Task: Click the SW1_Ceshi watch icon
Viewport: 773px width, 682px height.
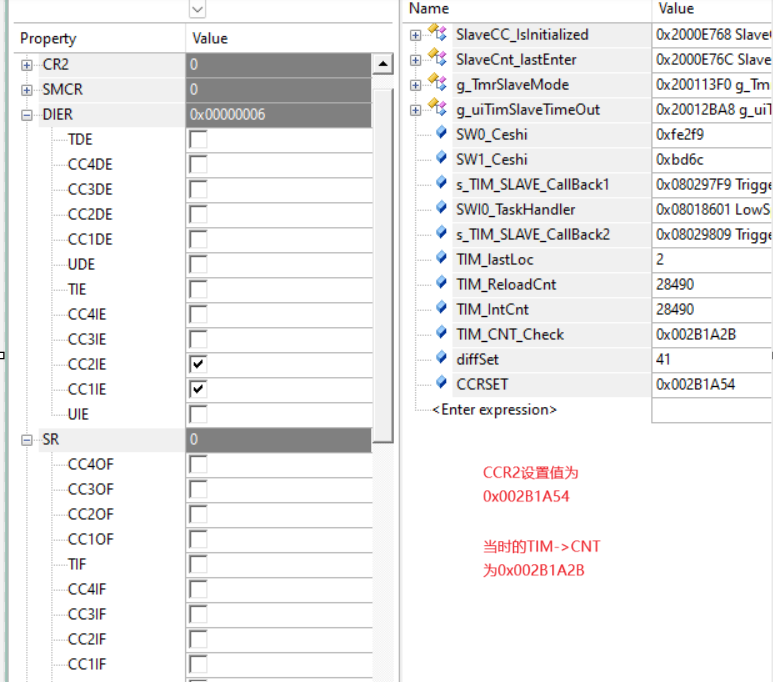Action: click(441, 158)
